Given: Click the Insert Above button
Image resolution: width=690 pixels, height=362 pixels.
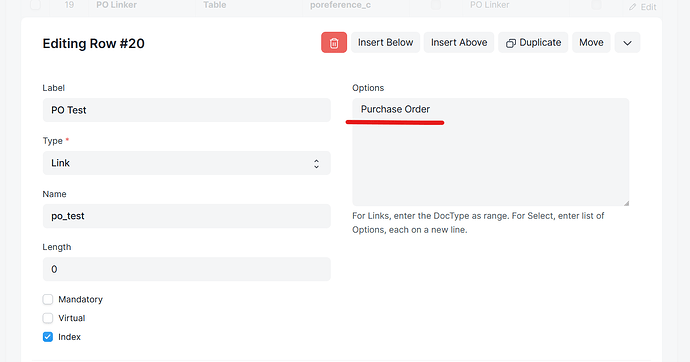Looking at the screenshot, I should [459, 43].
